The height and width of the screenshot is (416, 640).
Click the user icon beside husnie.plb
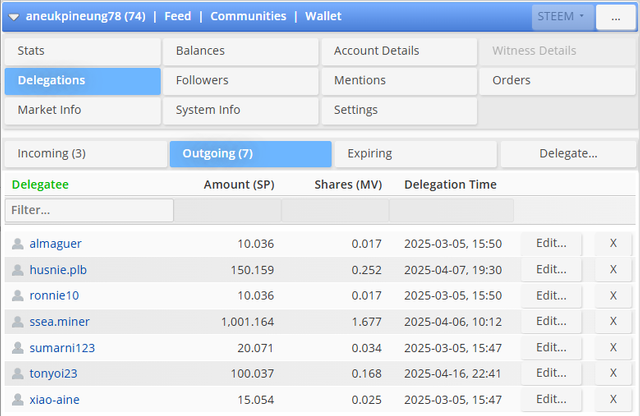pyautogui.click(x=17, y=269)
